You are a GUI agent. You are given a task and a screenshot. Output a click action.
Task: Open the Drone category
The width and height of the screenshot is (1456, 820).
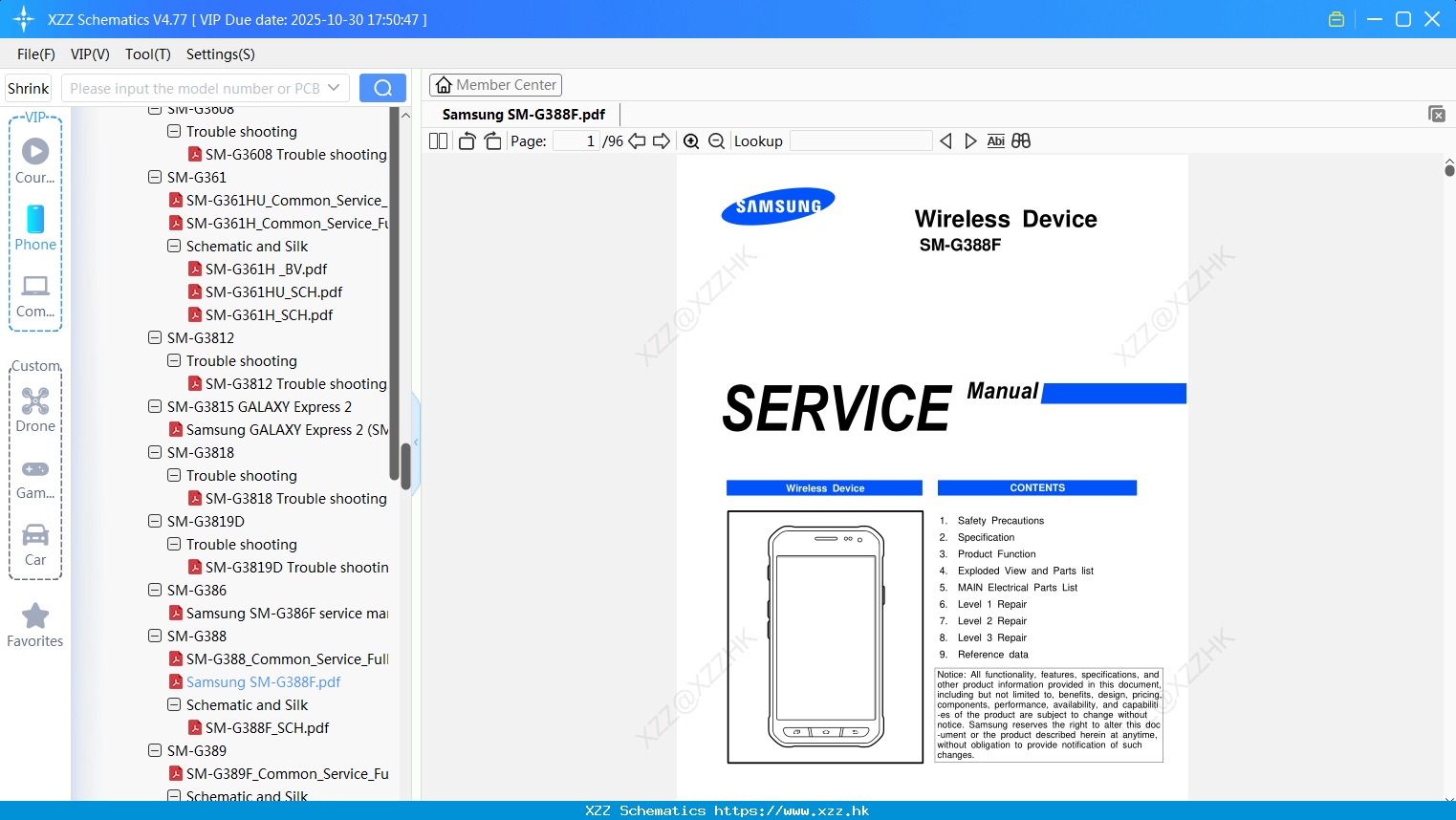(x=35, y=410)
